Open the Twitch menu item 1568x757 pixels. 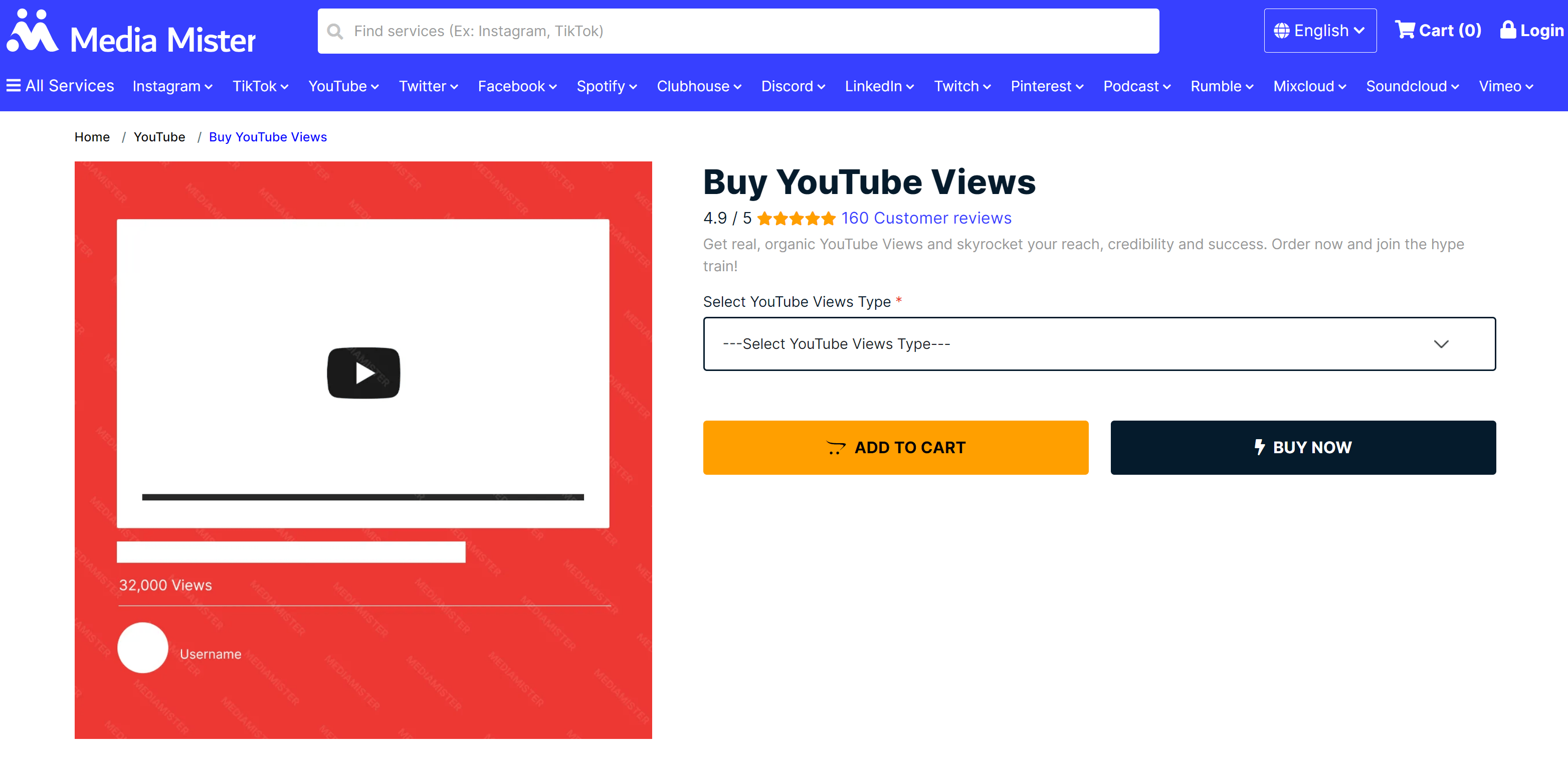[x=962, y=86]
